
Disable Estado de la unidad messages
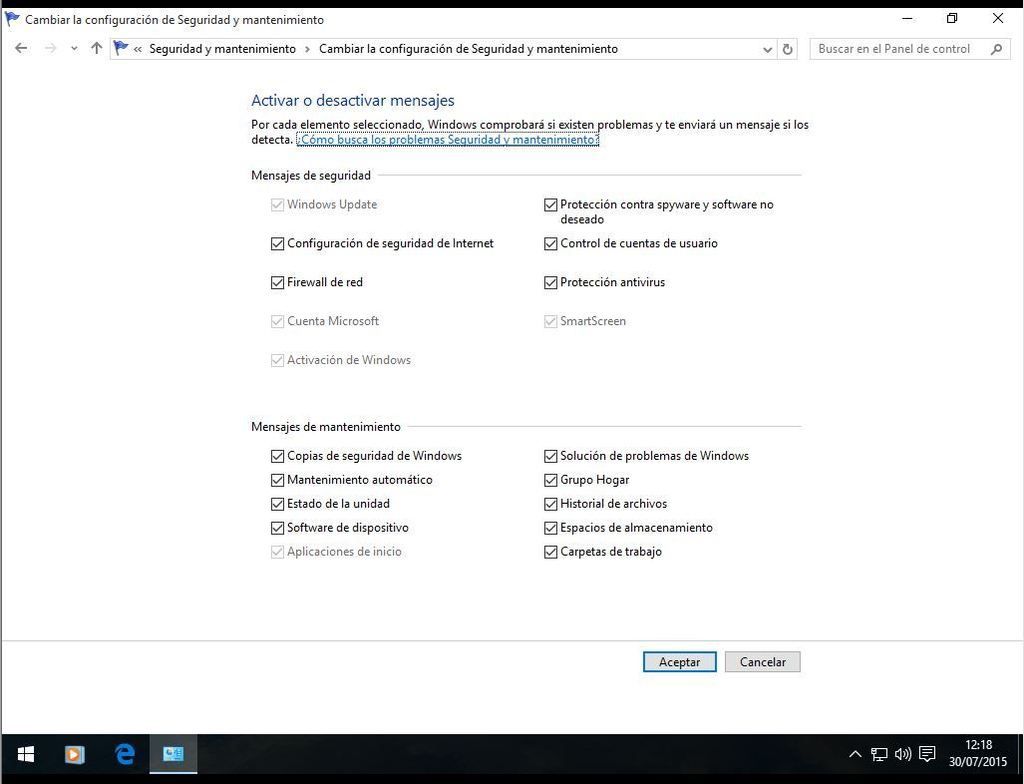(277, 504)
